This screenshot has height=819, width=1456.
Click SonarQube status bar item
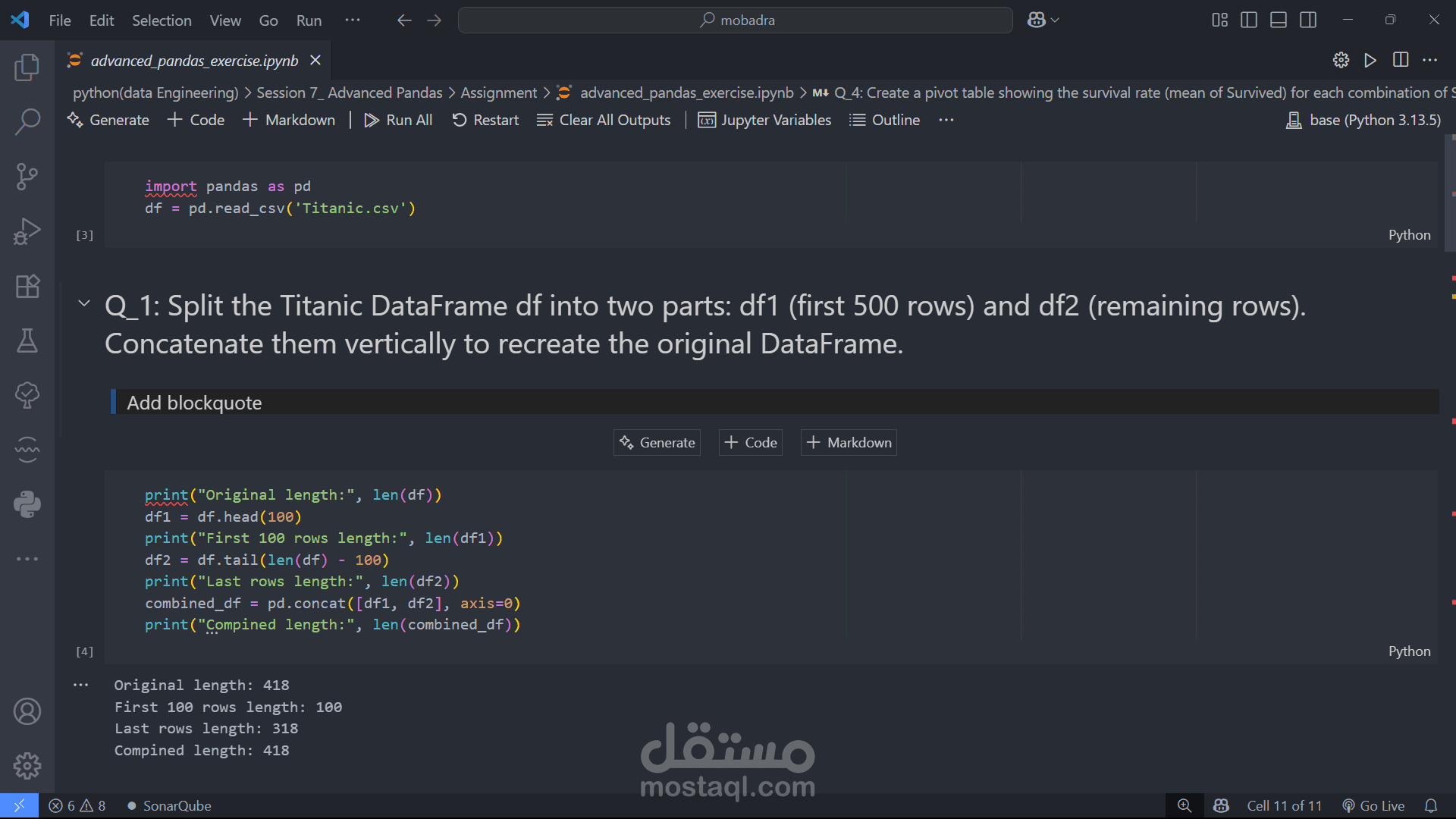pos(168,805)
